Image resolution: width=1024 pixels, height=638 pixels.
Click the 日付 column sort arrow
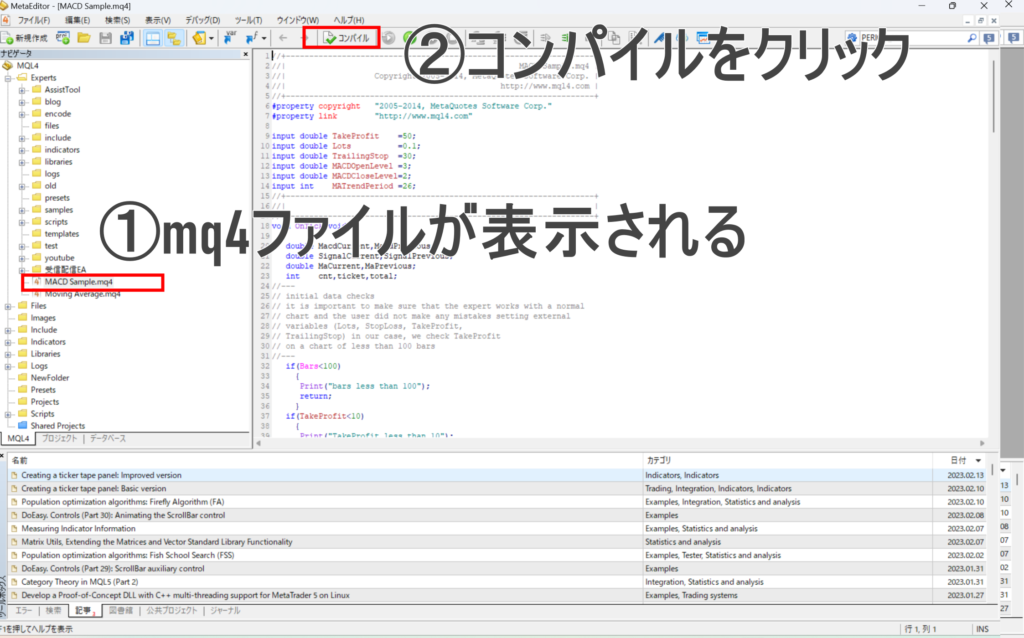point(978,461)
